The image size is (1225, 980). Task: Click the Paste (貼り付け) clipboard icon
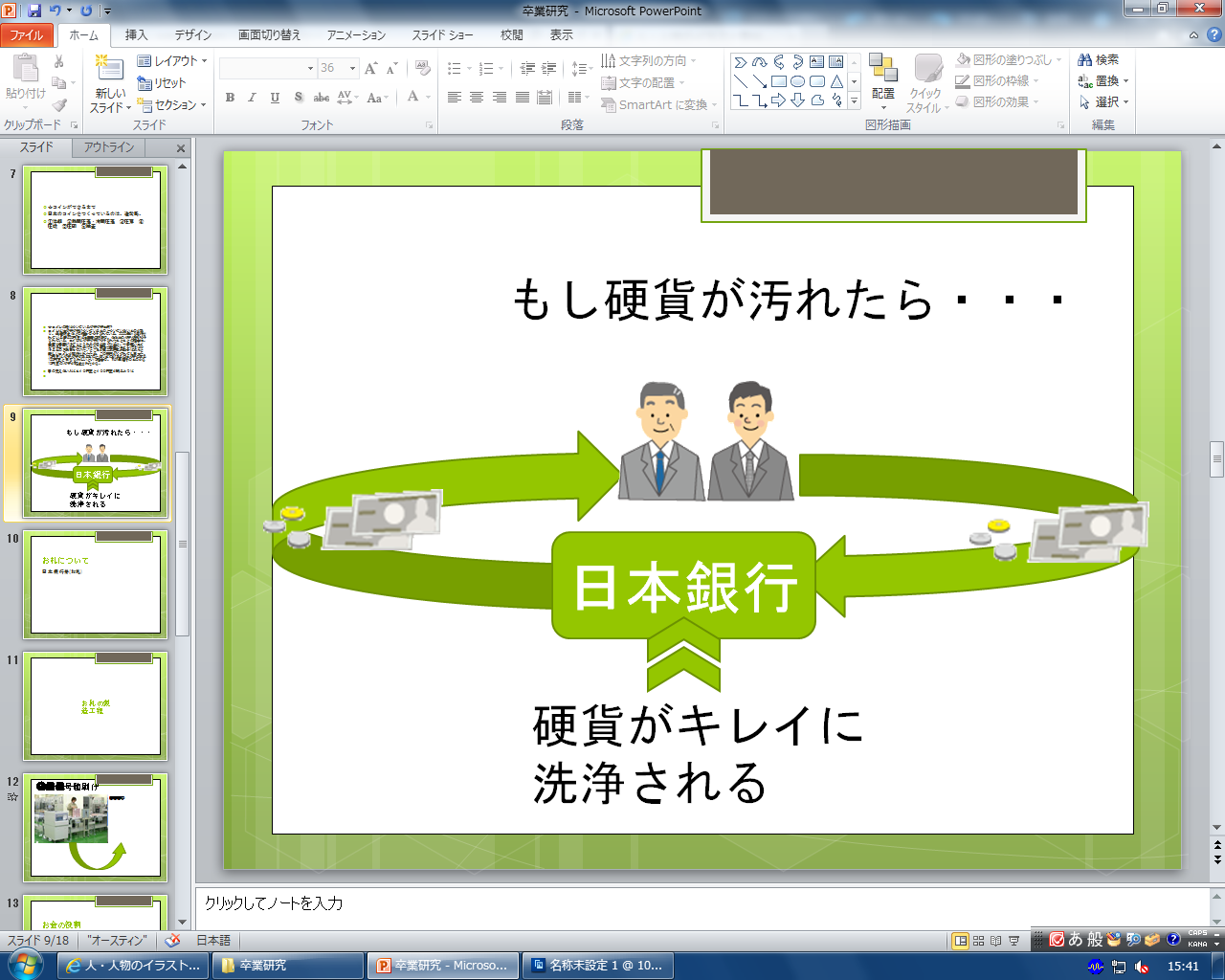coord(25,70)
